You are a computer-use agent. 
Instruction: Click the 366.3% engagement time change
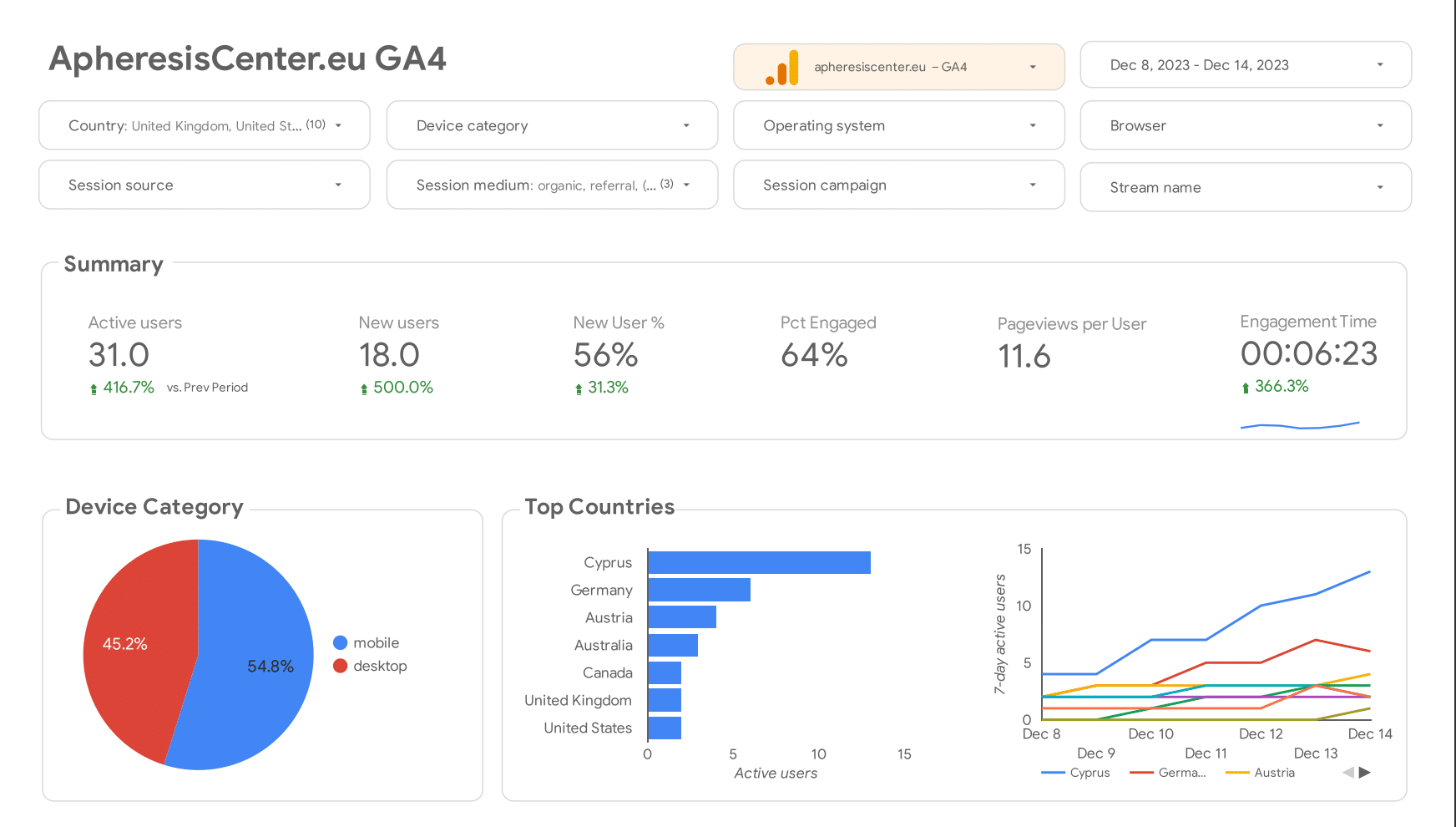pyautogui.click(x=1275, y=386)
